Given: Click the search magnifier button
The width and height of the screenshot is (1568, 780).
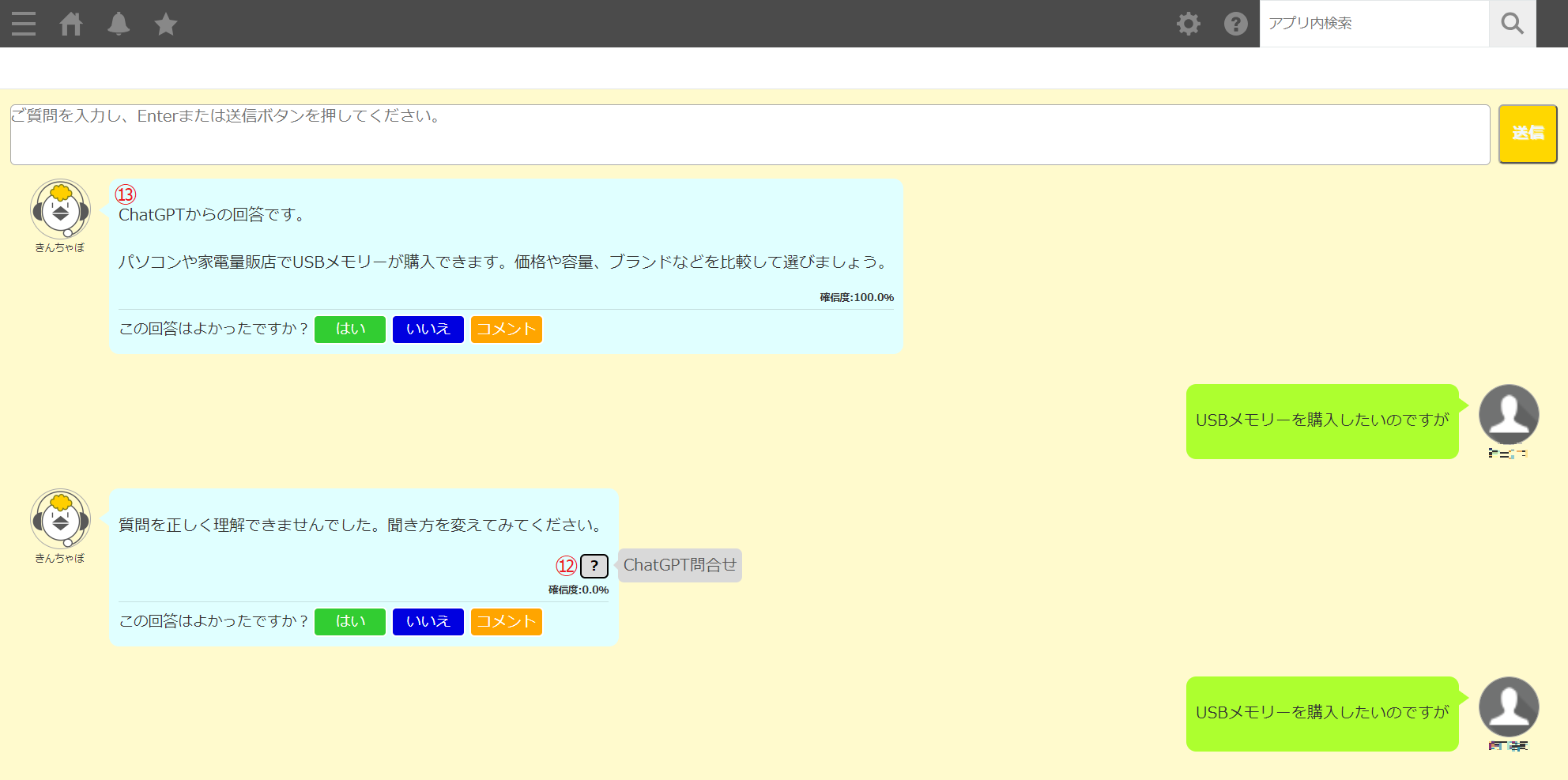Looking at the screenshot, I should pyautogui.click(x=1512, y=24).
